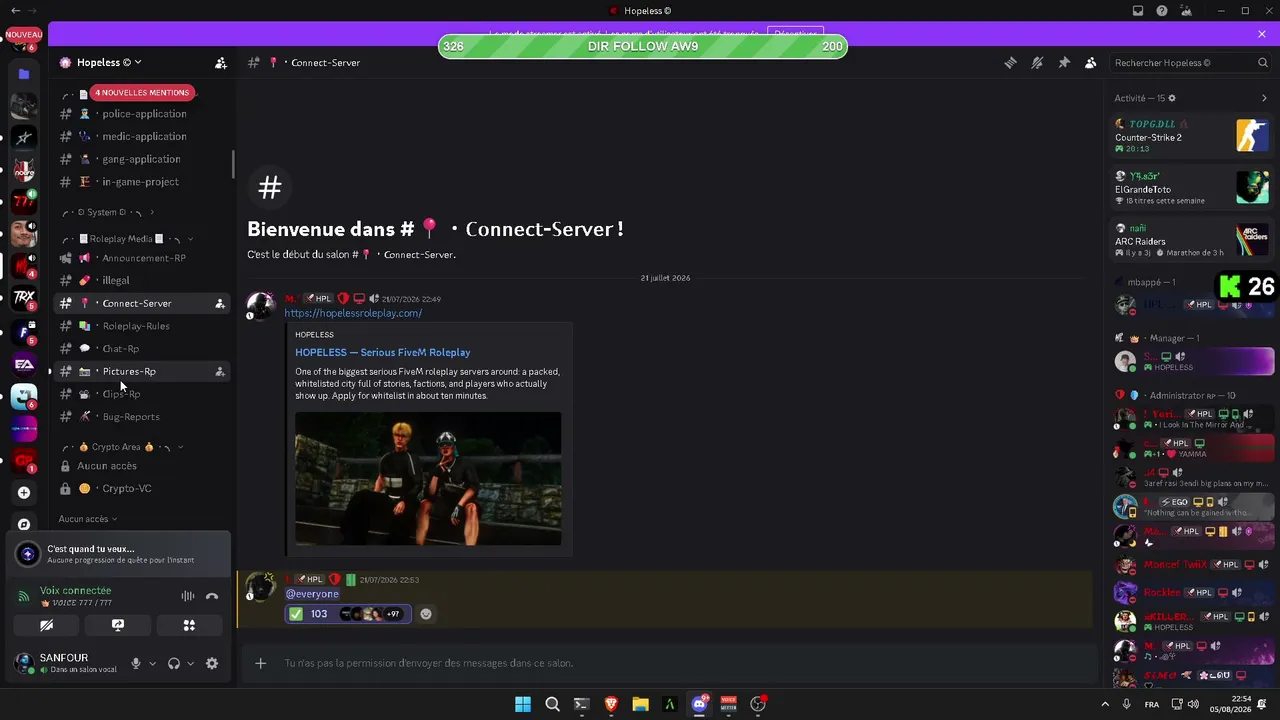This screenshot has width=1280, height=720.
Task: Expand the Activité panel arrow
Action: pyautogui.click(x=1264, y=98)
